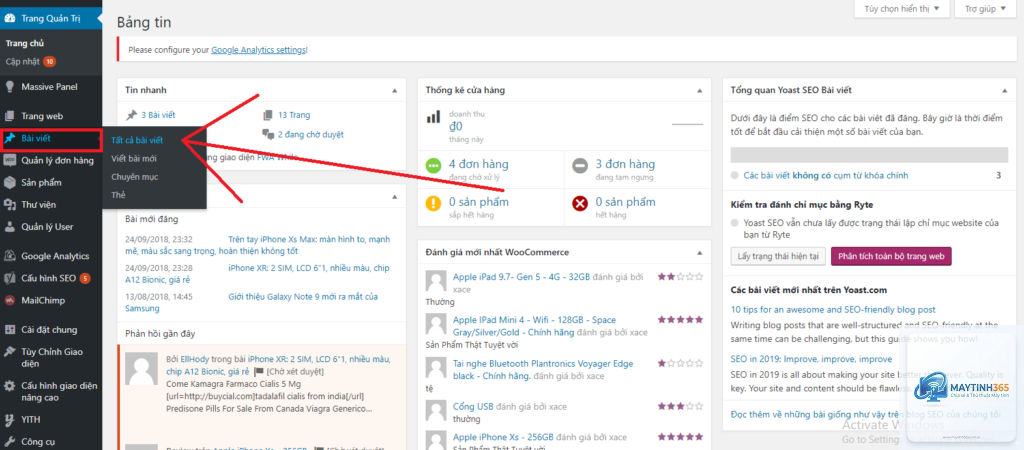This screenshot has width=1024, height=450.
Task: Open Massive Panel lightbulb icon
Action: pyautogui.click(x=10, y=87)
